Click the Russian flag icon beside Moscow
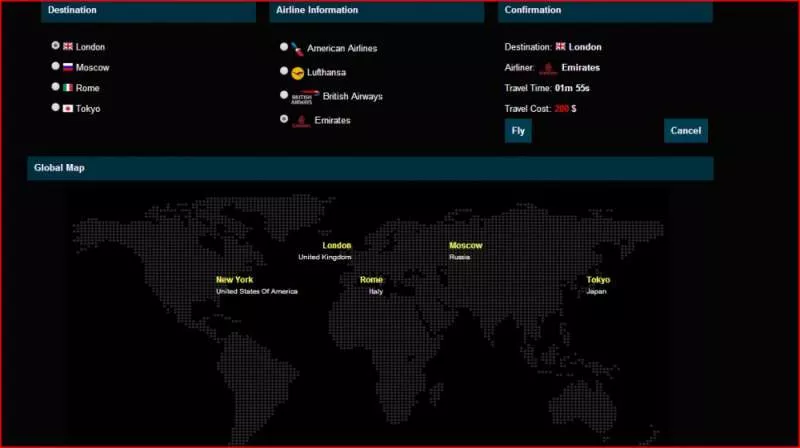Screen dimensions: 800x448 click(x=68, y=67)
